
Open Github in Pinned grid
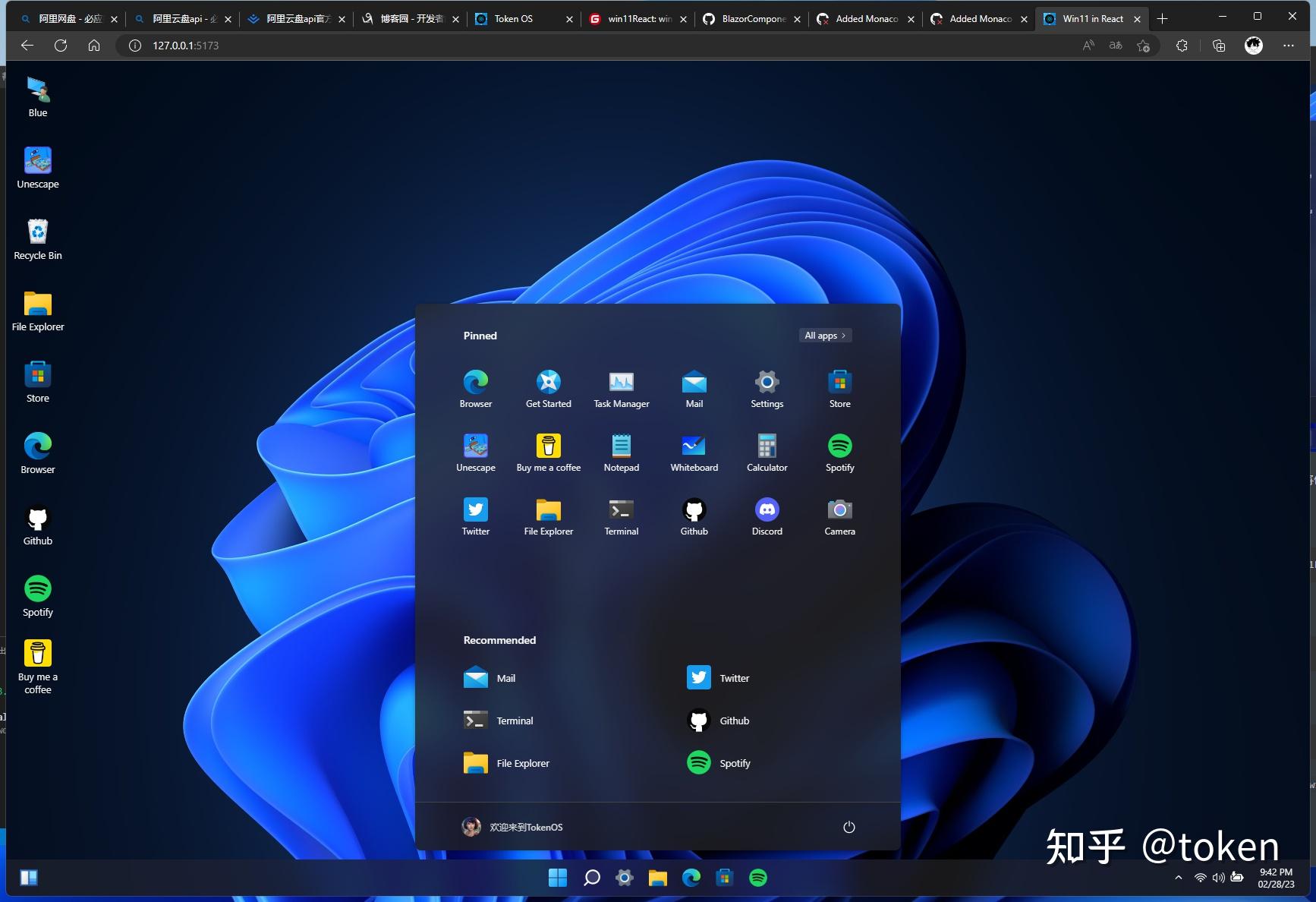(694, 516)
